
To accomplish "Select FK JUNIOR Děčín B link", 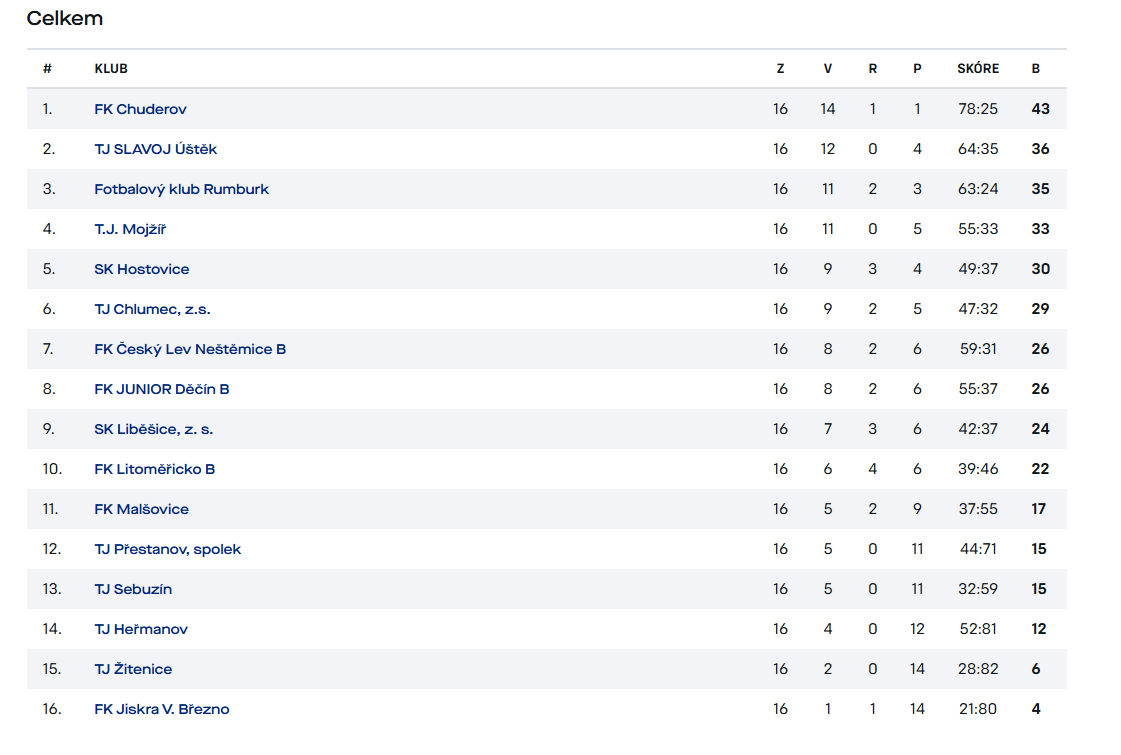I will point(161,389).
